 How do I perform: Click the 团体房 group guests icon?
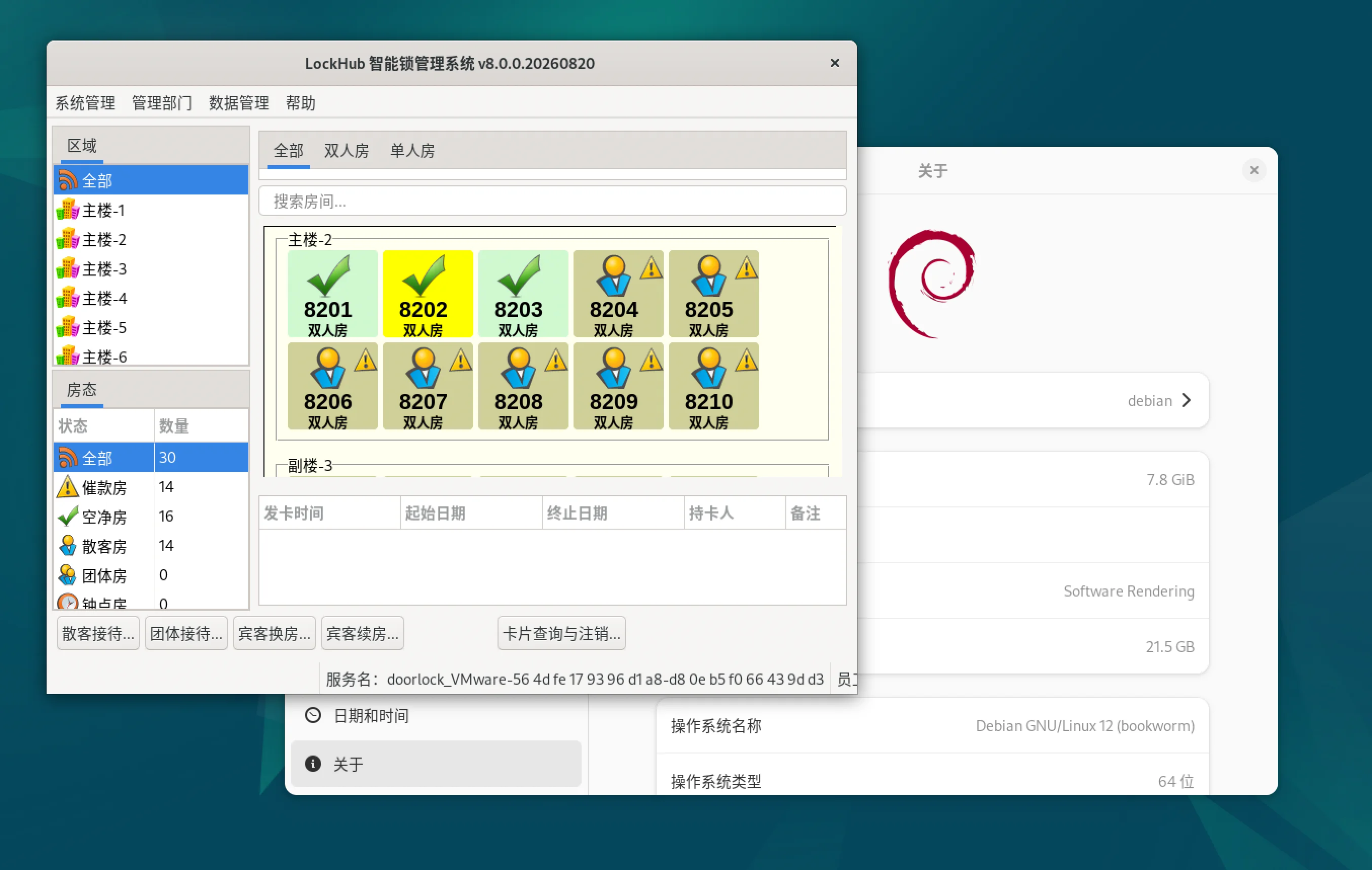tap(68, 575)
